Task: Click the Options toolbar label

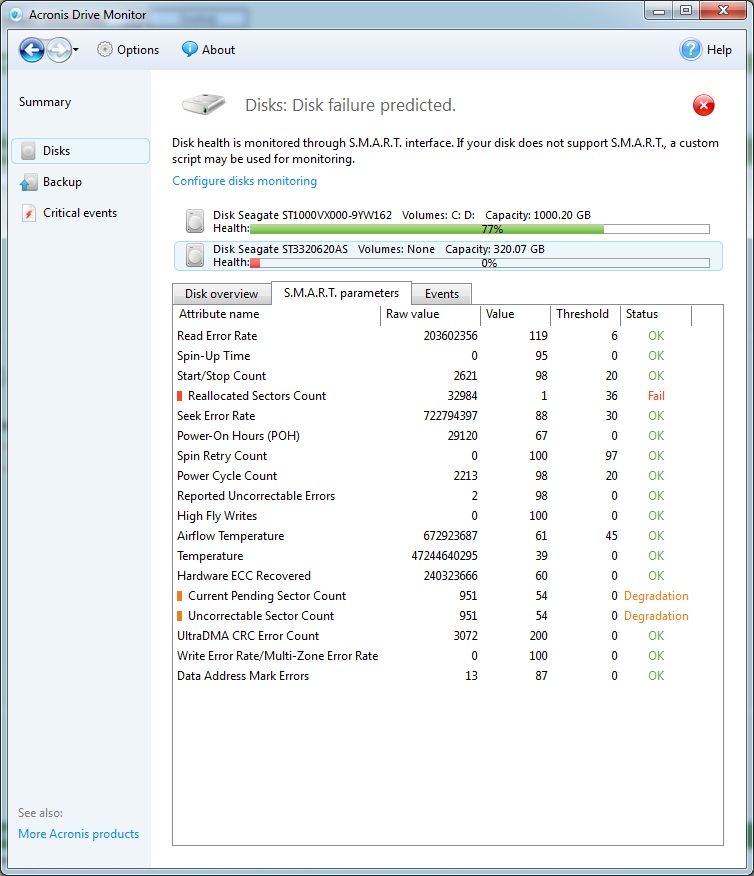Action: (x=138, y=50)
